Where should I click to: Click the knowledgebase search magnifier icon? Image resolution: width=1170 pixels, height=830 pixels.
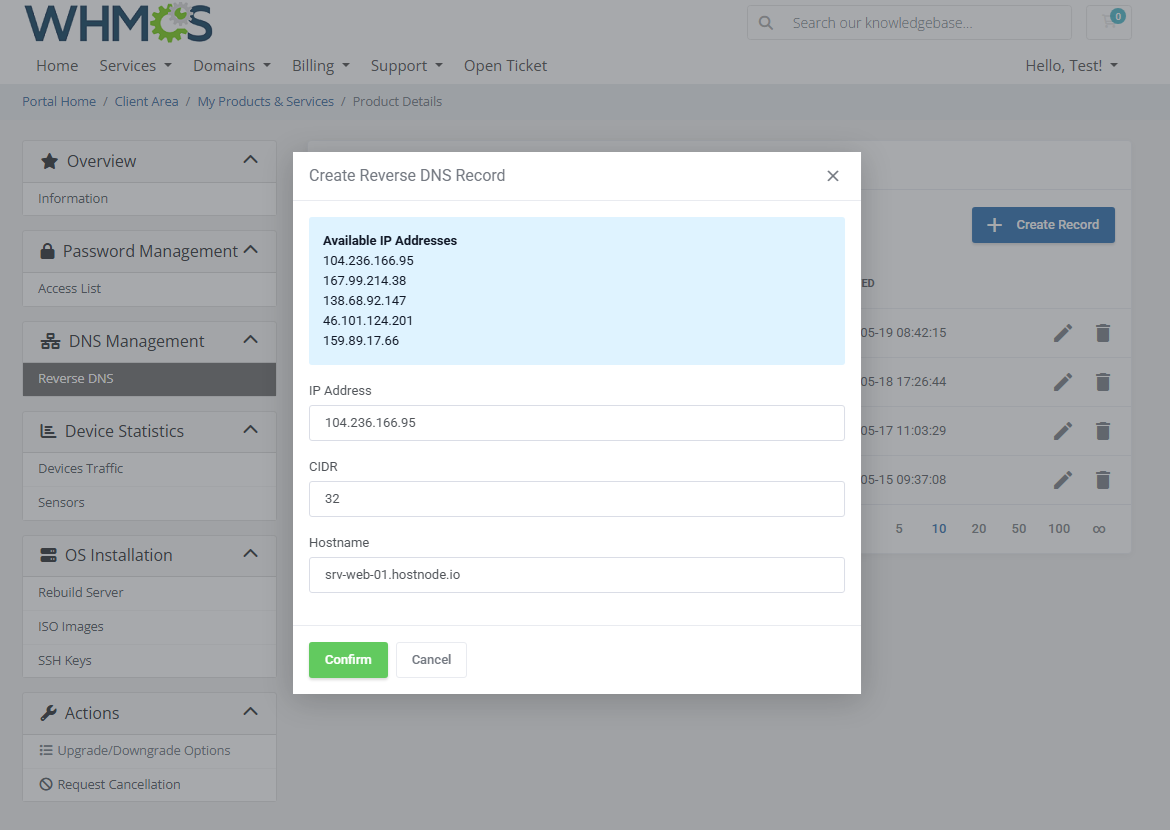pos(766,23)
